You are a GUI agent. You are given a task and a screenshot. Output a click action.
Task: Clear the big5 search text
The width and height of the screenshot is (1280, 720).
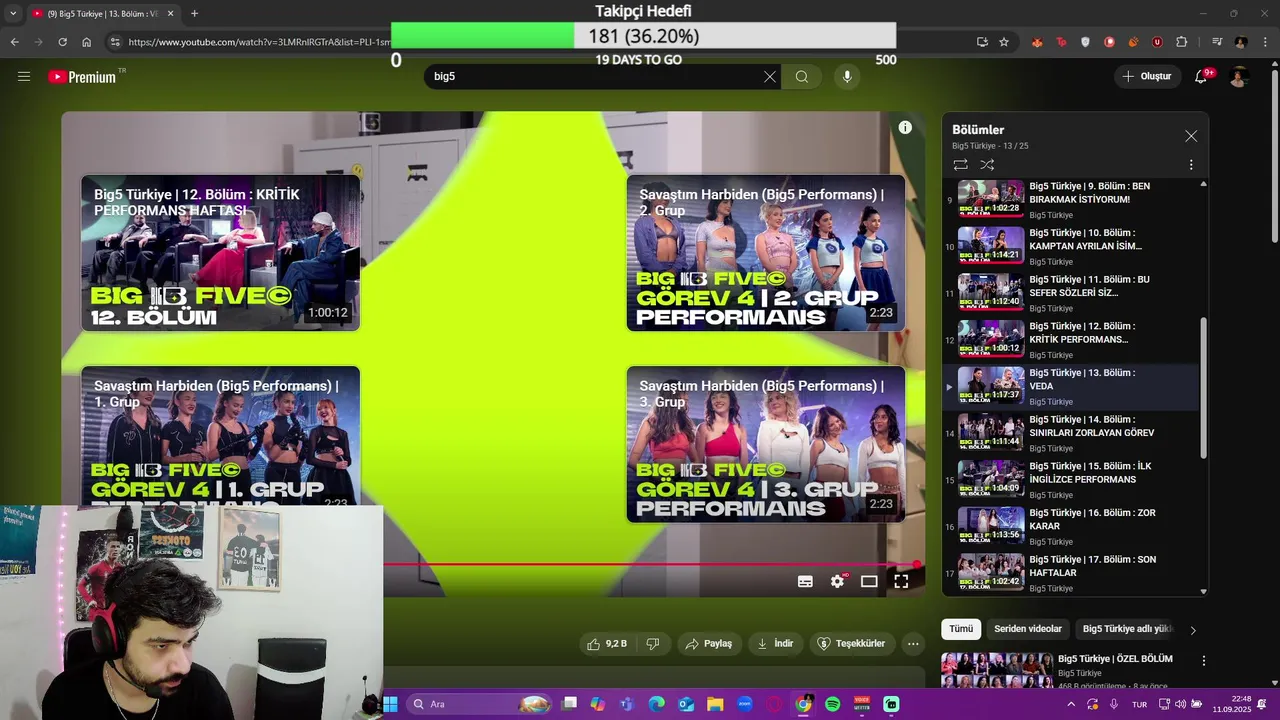point(770,77)
